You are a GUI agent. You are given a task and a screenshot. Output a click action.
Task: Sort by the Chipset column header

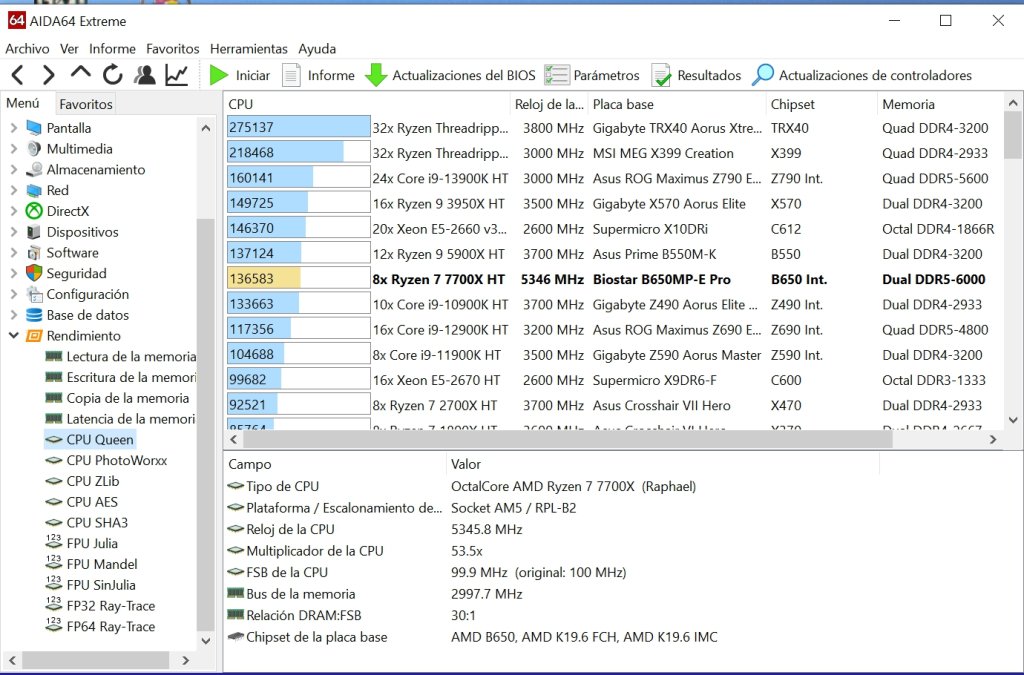click(821, 104)
